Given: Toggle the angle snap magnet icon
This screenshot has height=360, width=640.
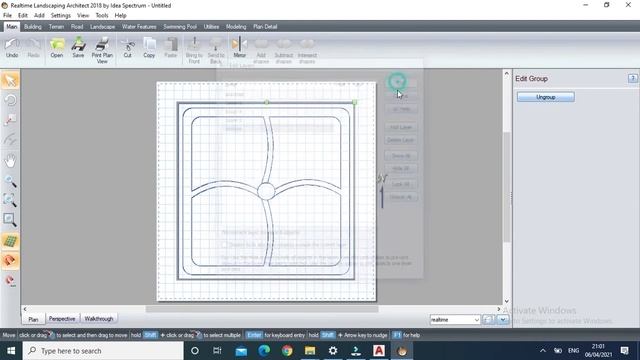Looking at the screenshot, I should [x=10, y=281].
